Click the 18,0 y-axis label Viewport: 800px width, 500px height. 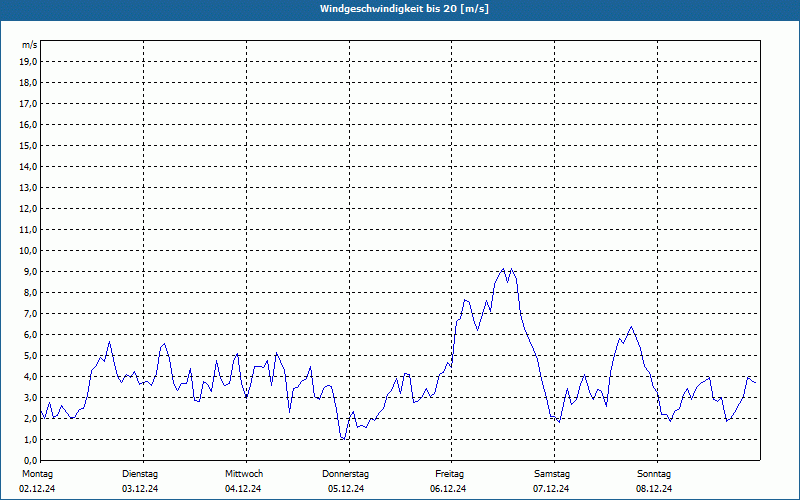coord(28,83)
